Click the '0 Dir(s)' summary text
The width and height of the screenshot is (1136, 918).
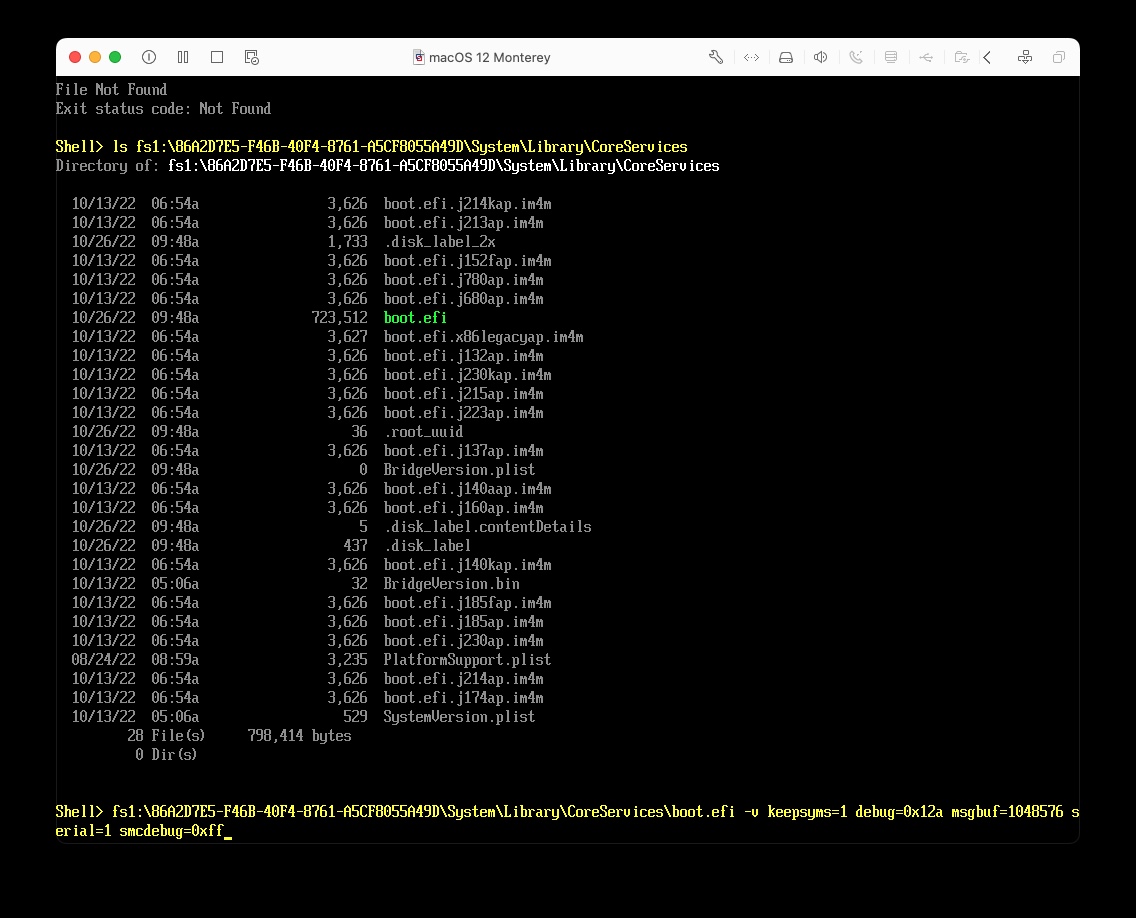(166, 754)
